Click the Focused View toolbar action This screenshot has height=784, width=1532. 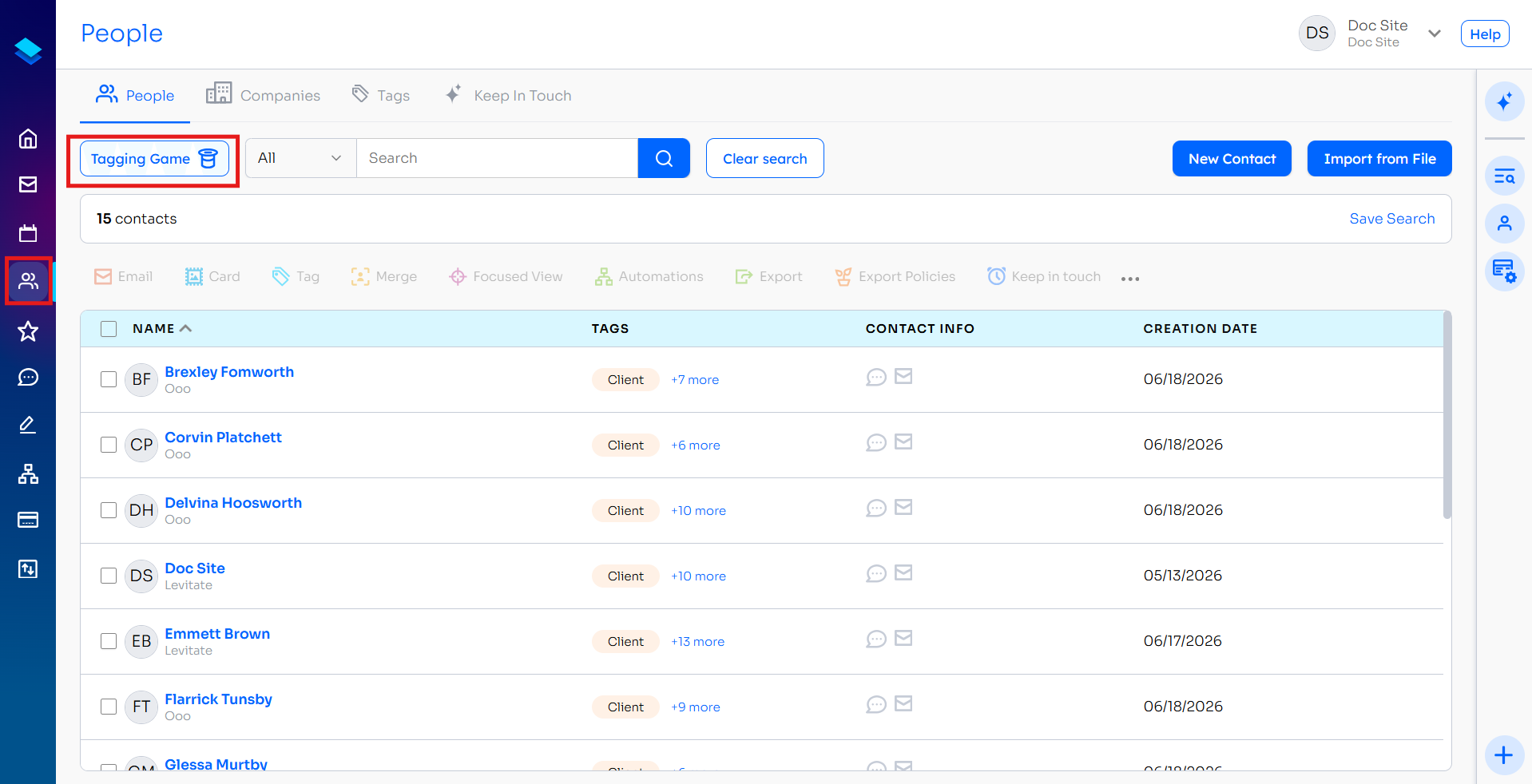click(x=506, y=277)
